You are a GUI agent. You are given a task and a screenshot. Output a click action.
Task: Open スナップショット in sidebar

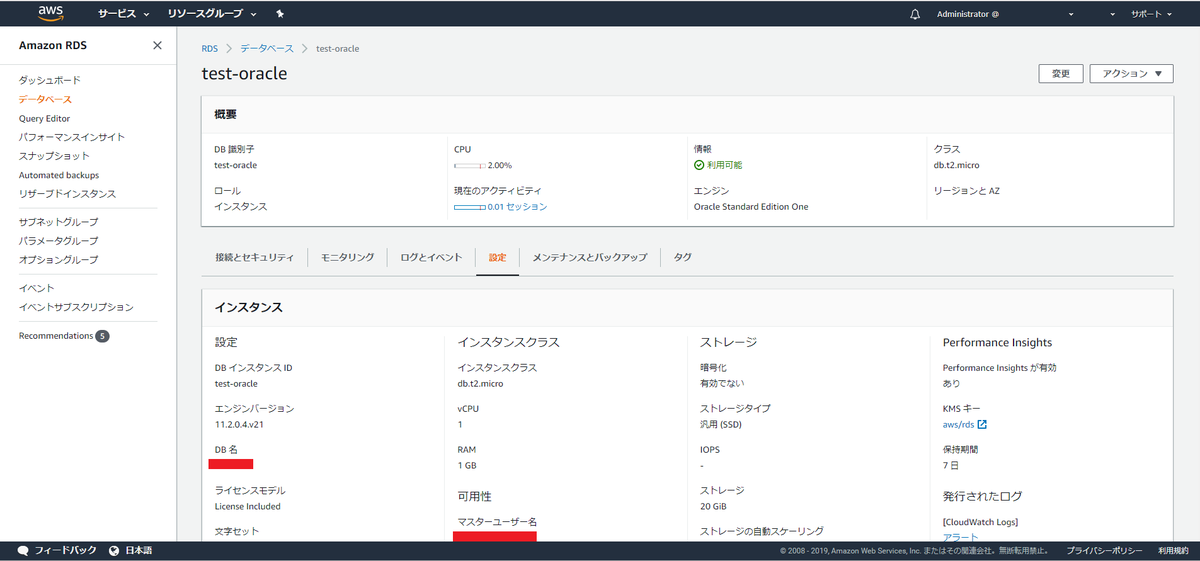pyautogui.click(x=54, y=156)
